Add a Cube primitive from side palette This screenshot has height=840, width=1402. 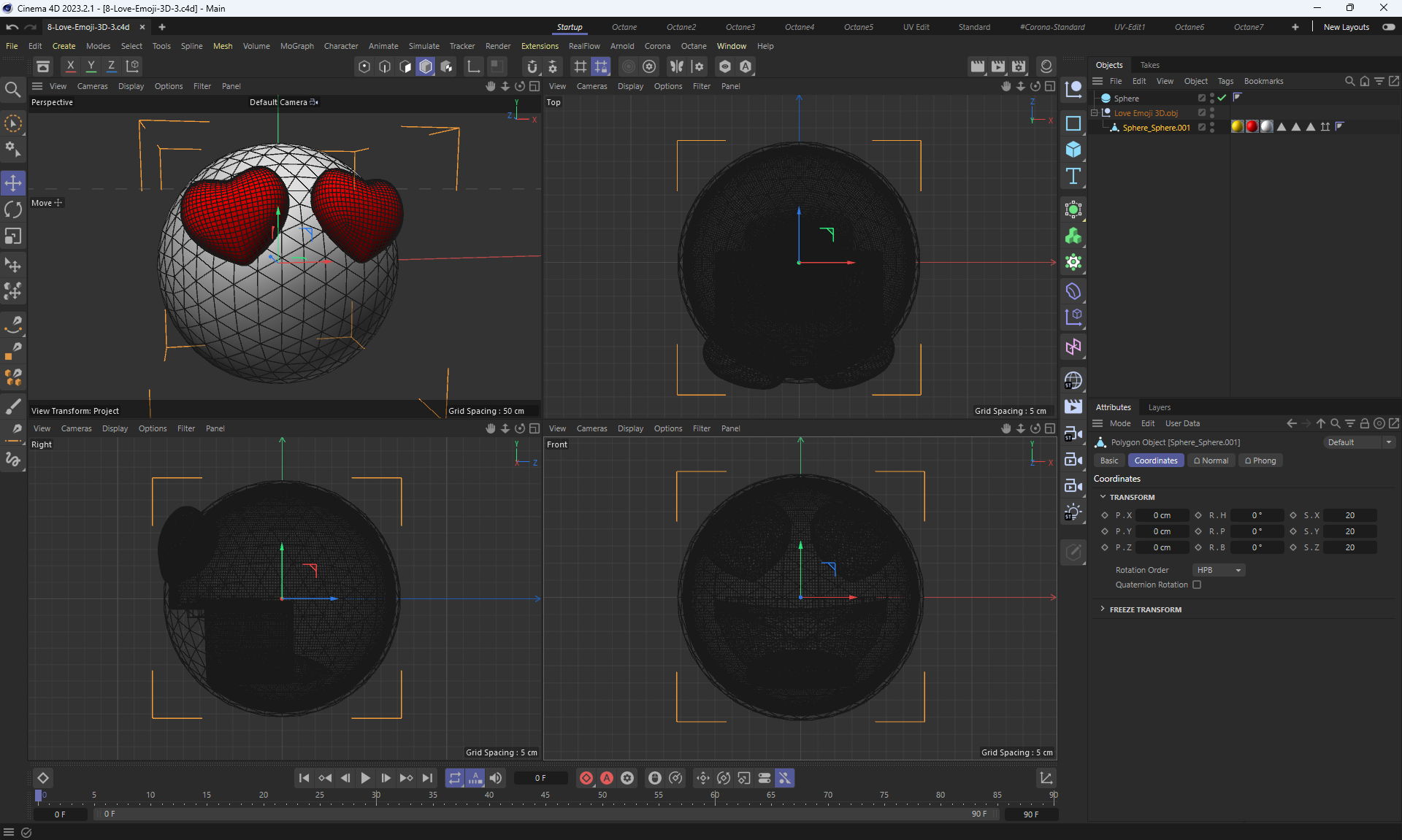(1073, 150)
